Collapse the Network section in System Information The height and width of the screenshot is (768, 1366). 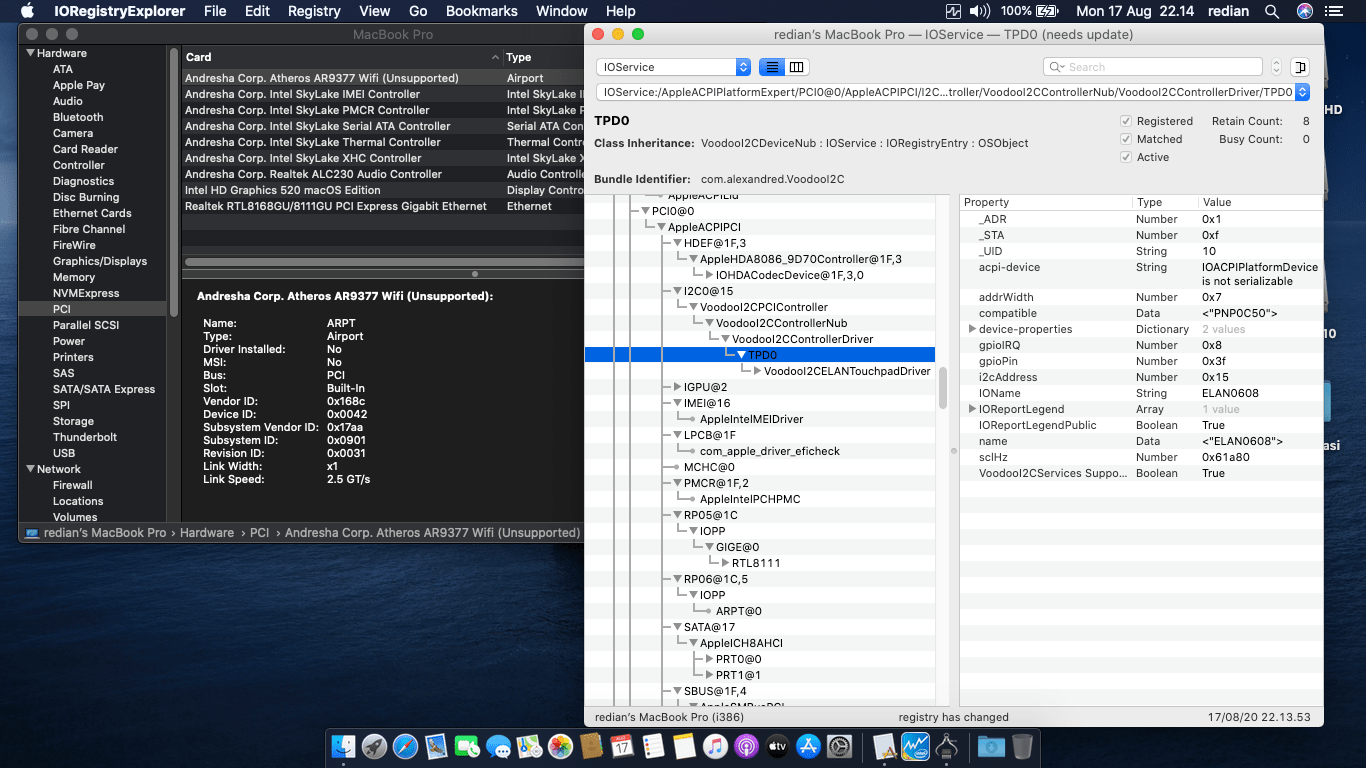click(x=31, y=469)
